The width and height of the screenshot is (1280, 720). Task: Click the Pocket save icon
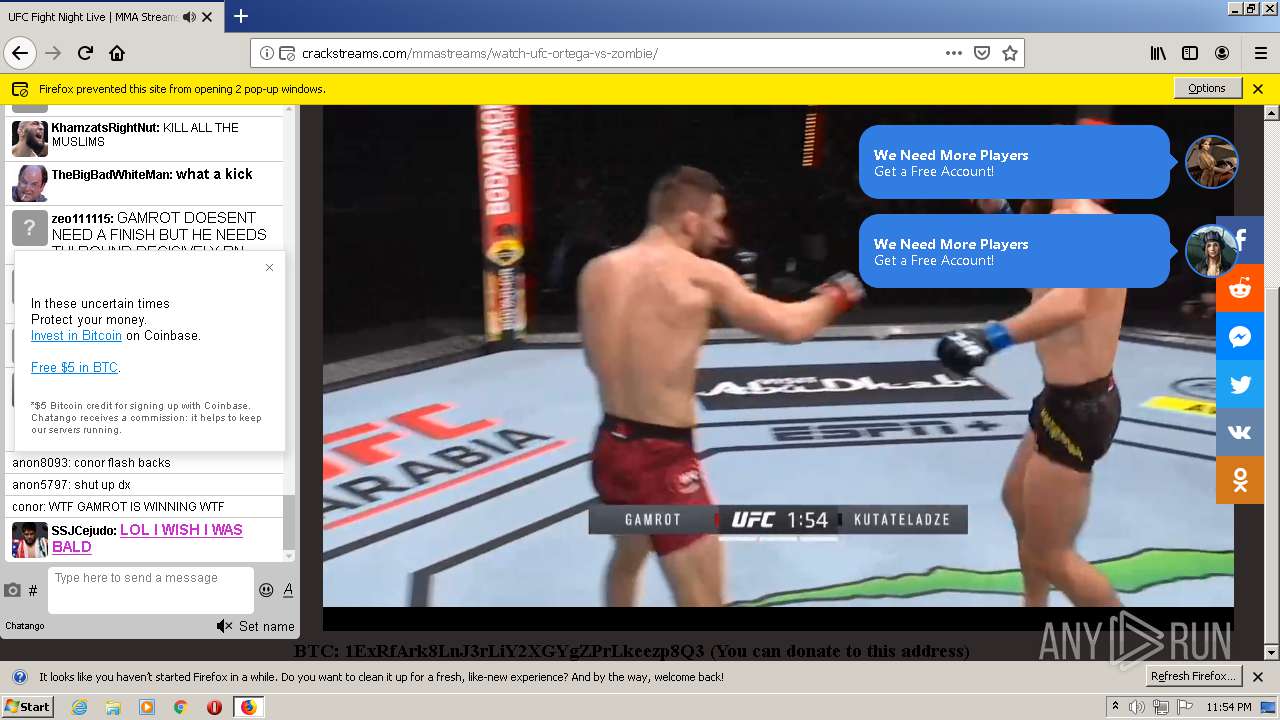pos(982,53)
